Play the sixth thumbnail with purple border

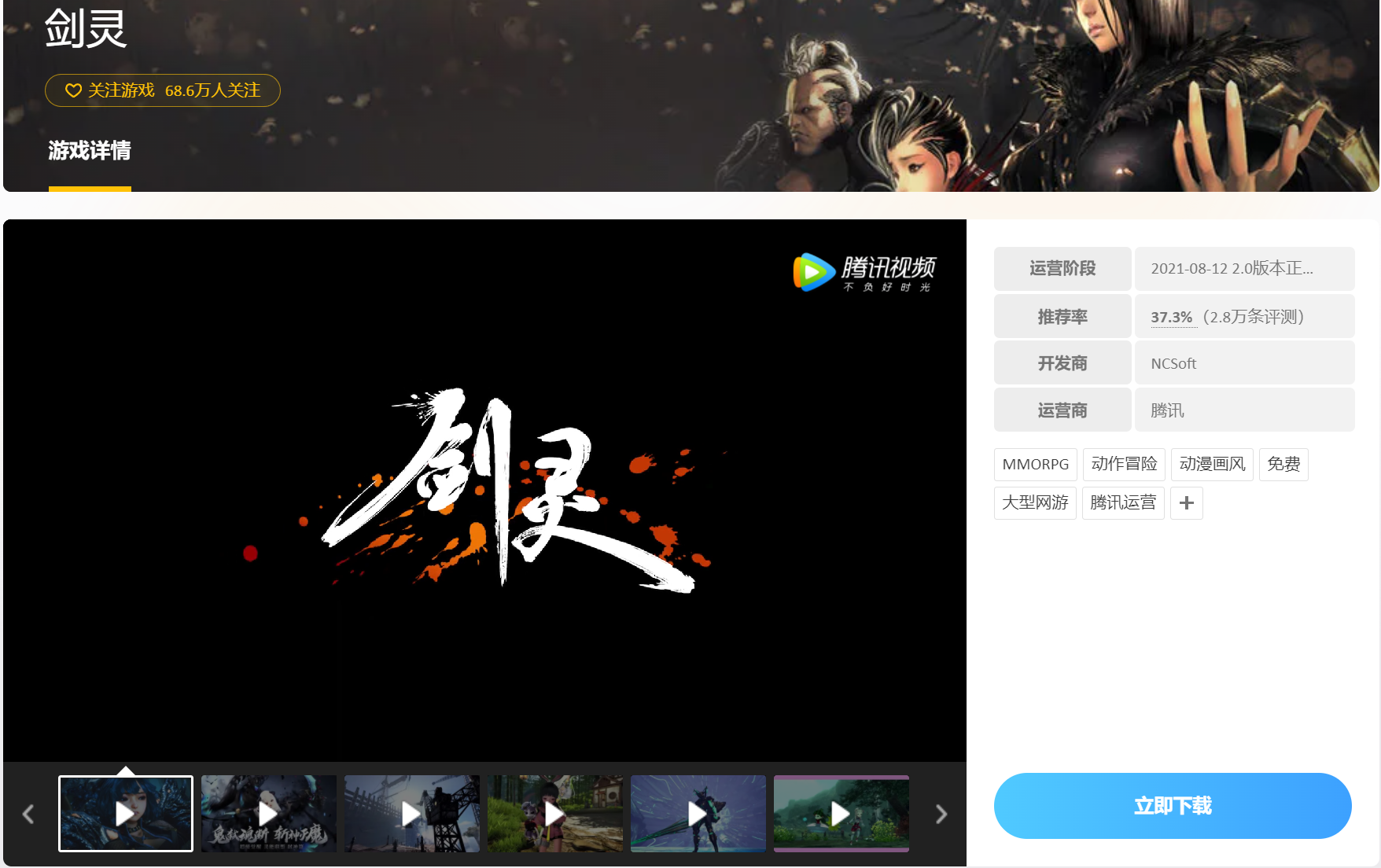click(x=841, y=814)
